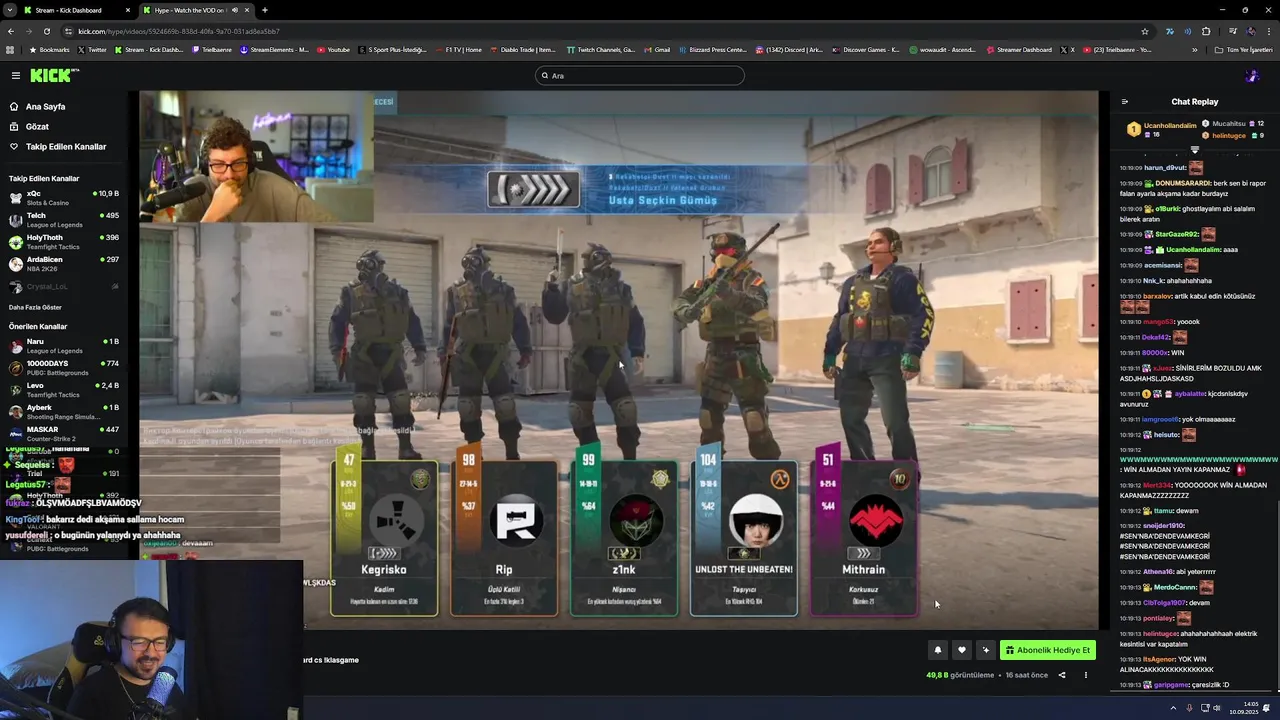Image resolution: width=1280 pixels, height=720 pixels.
Task: Open F1 TV | Home bookmark
Action: [x=458, y=50]
